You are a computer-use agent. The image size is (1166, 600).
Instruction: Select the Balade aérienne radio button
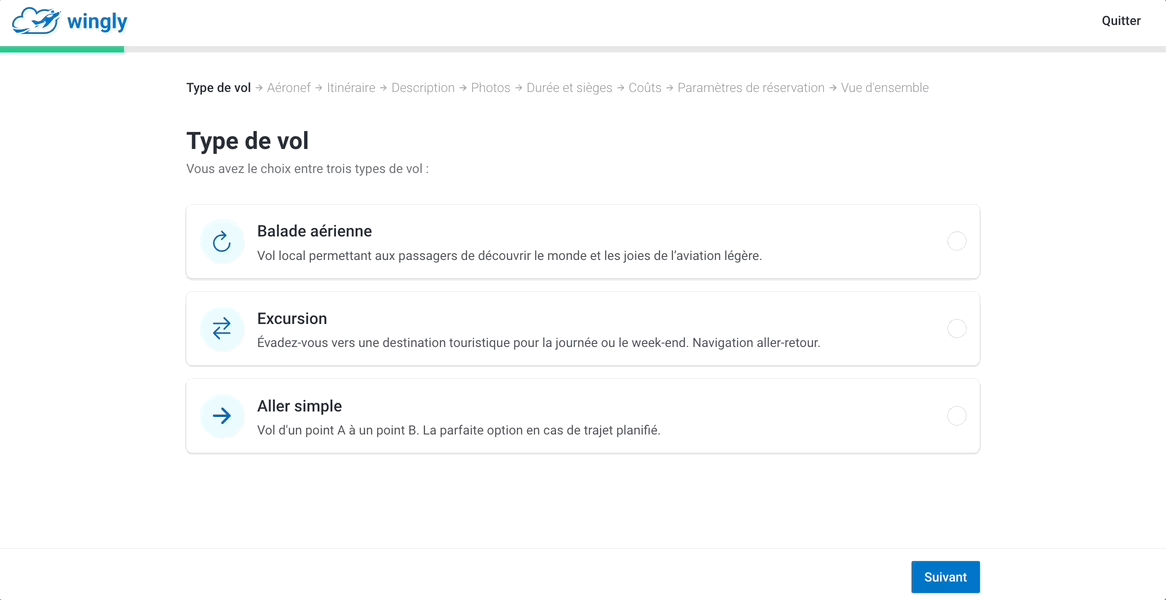click(956, 242)
